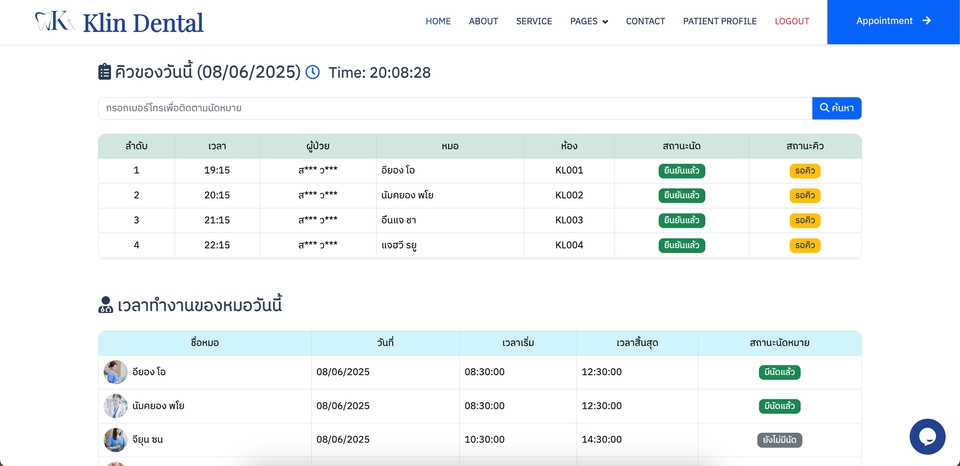
Task: Click the Klin Dental brand name
Action: 143,23
